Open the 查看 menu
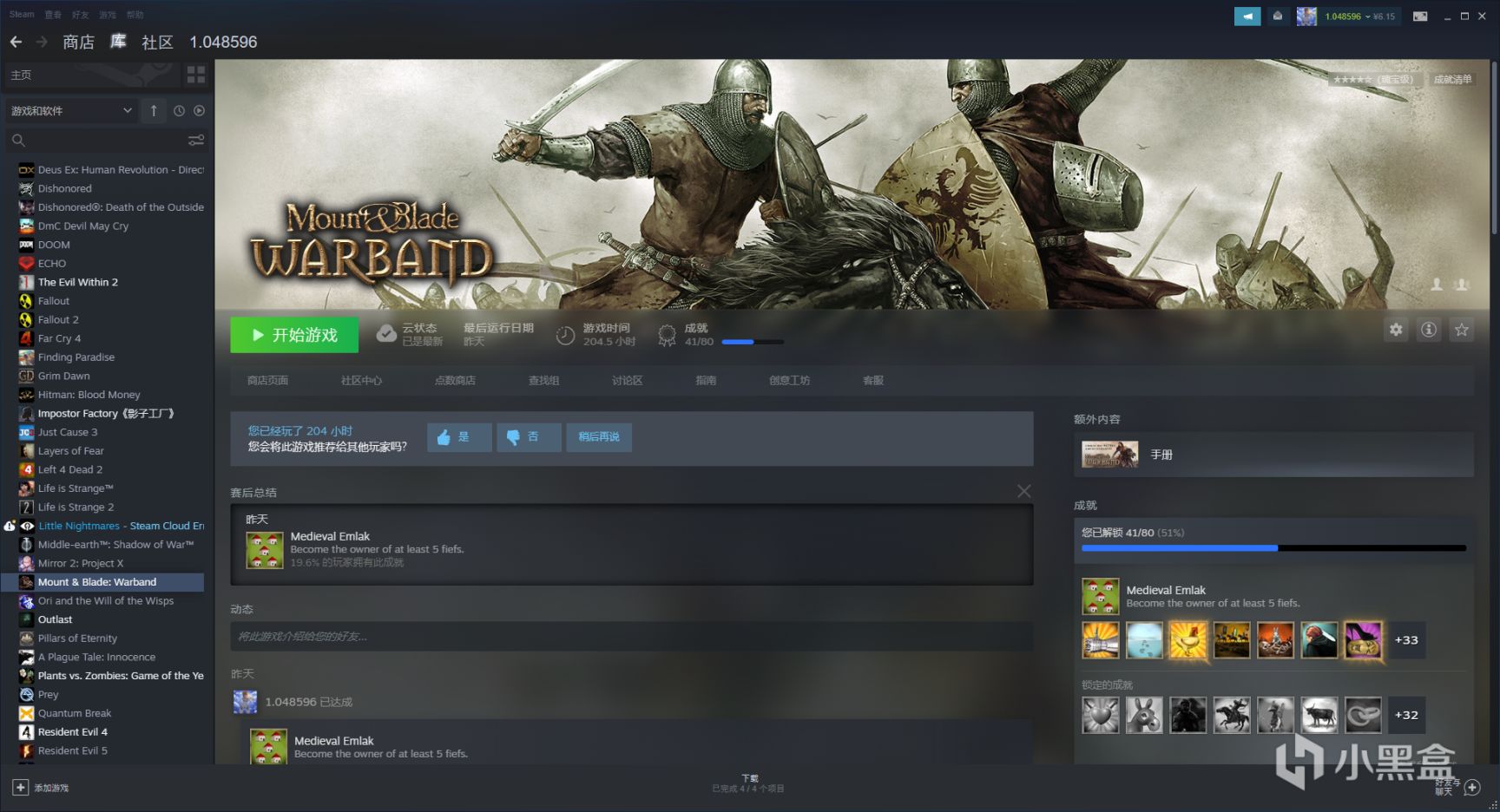This screenshot has height=812, width=1500. pyautogui.click(x=53, y=15)
